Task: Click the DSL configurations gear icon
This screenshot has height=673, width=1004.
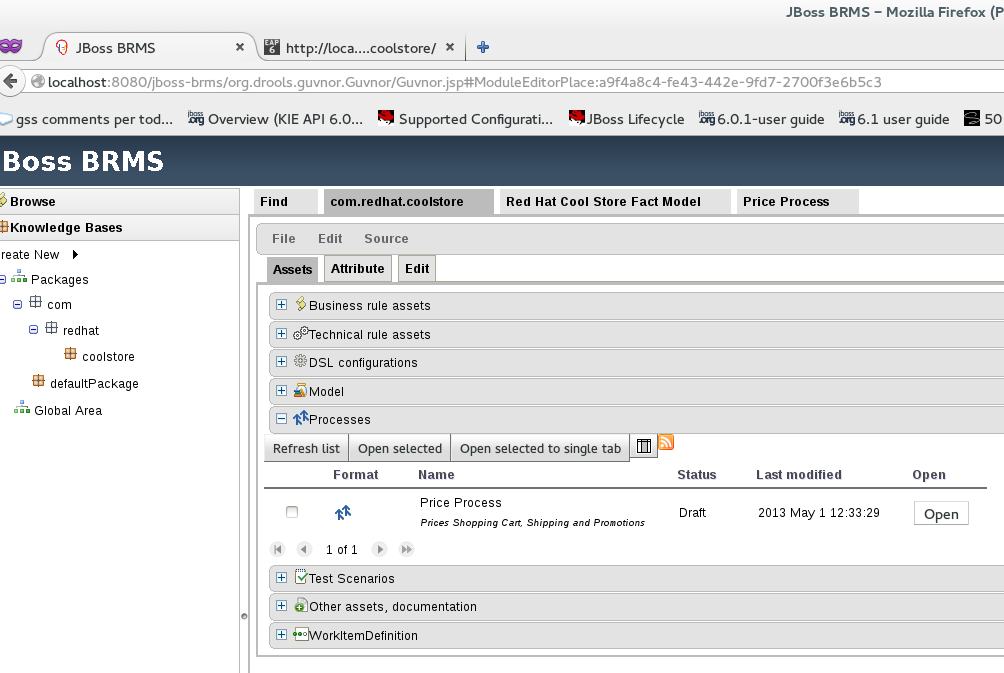Action: (x=300, y=361)
